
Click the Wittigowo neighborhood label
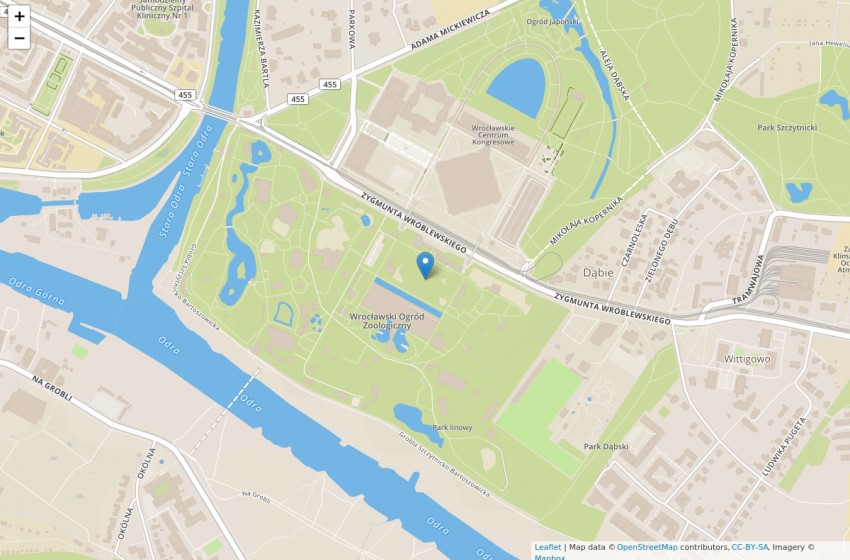pos(747,359)
